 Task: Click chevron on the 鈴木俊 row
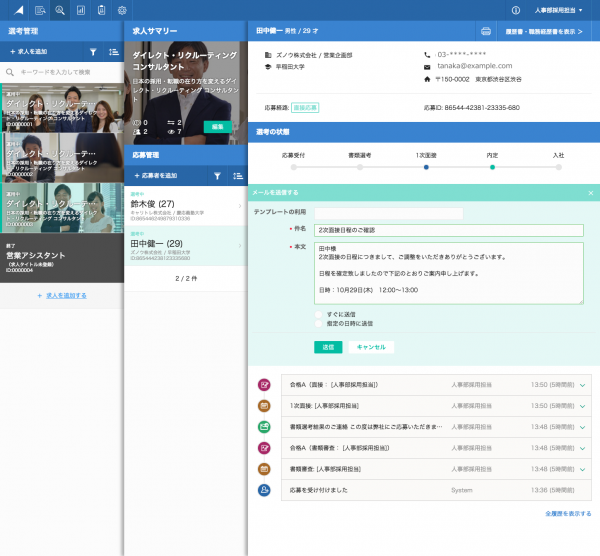[240, 206]
